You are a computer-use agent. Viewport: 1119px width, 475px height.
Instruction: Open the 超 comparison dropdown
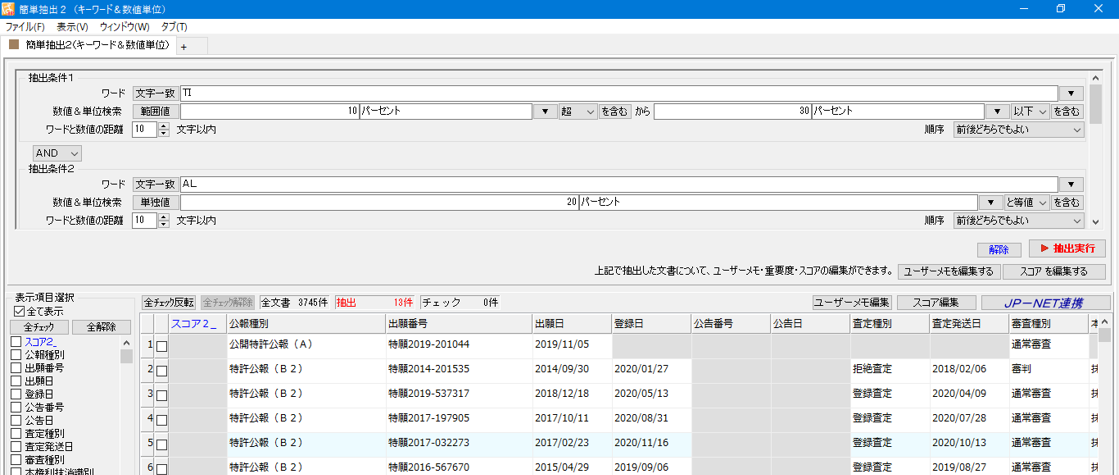point(578,112)
